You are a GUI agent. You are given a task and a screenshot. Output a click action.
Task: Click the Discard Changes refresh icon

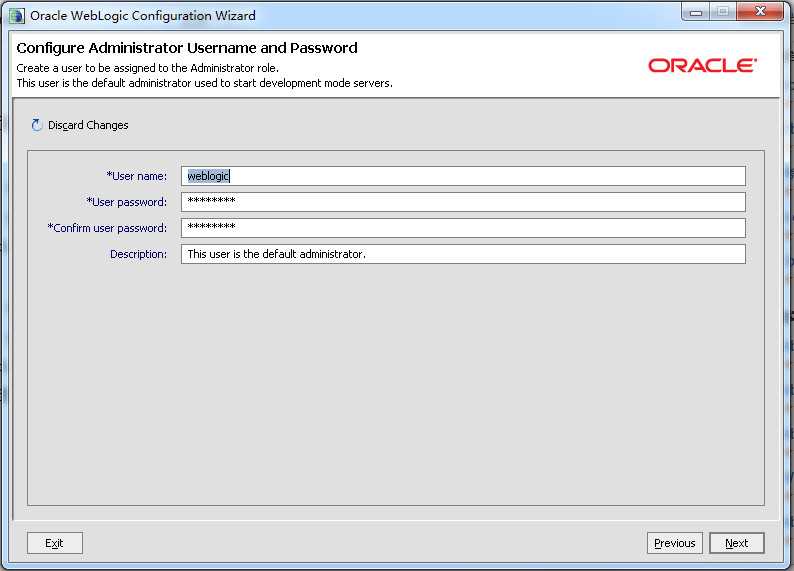click(x=36, y=125)
